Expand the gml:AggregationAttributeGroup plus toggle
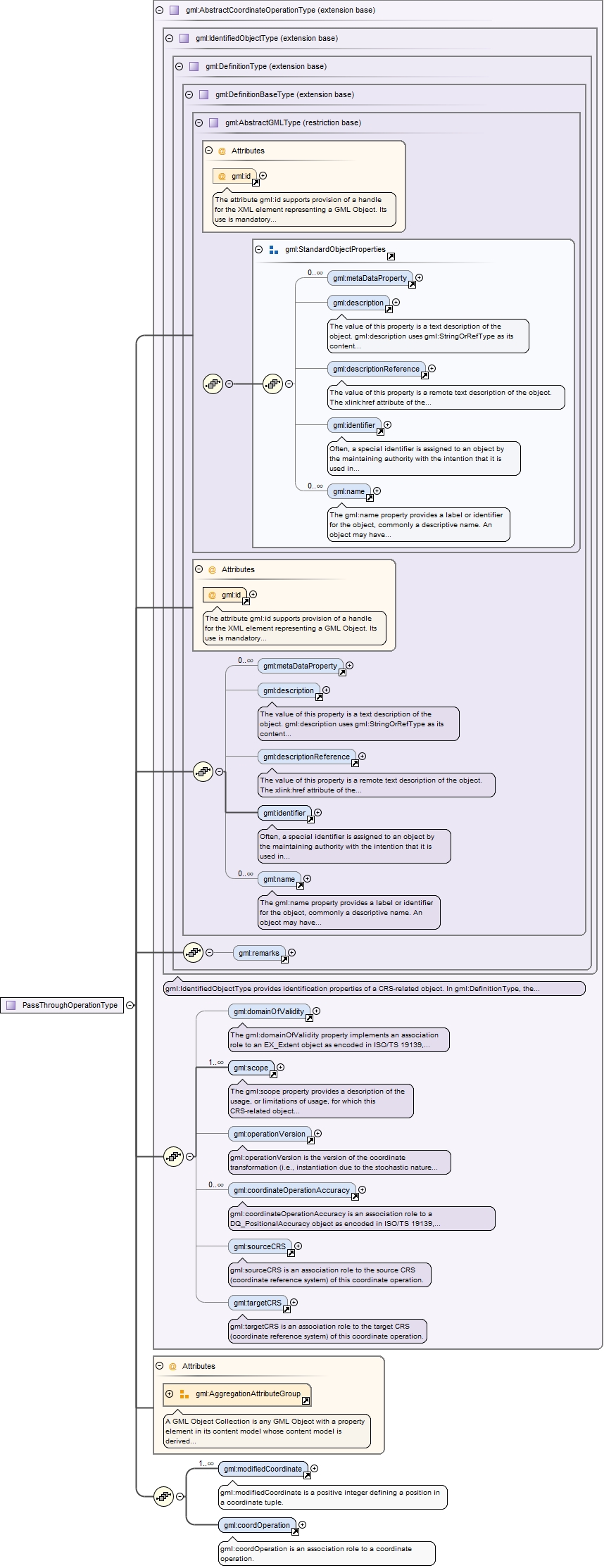604x1568 pixels. tap(169, 1393)
